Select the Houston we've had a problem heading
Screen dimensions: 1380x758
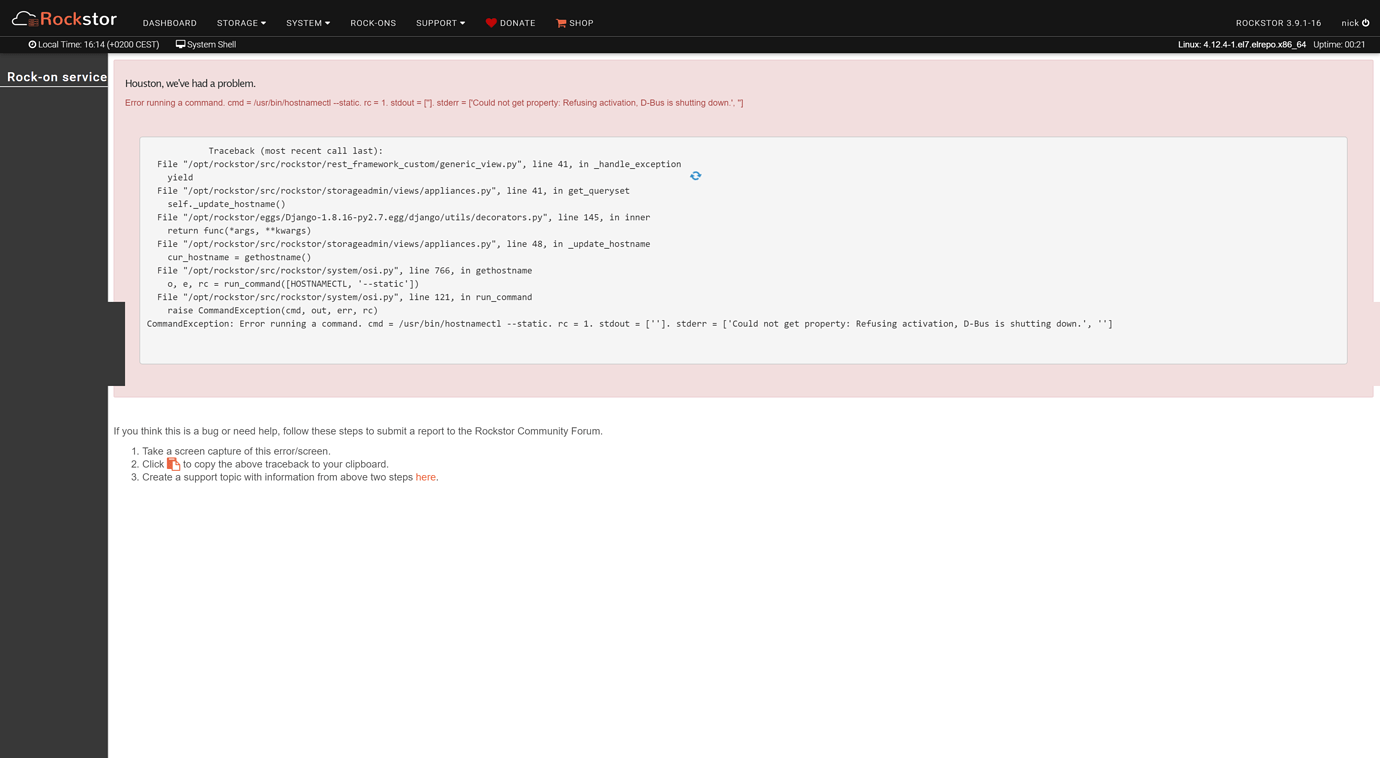(x=190, y=83)
